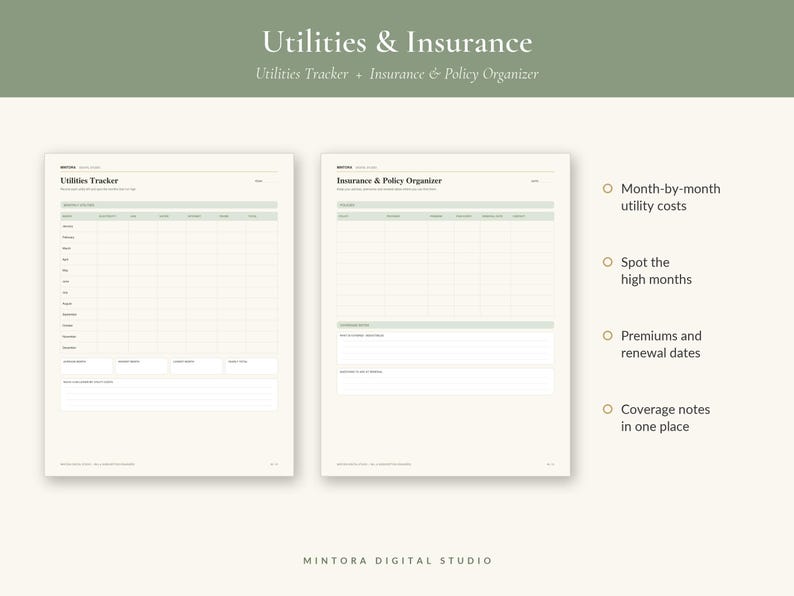794x596 pixels.
Task: Select the Premiums and renewal dates text
Action: coord(661,344)
